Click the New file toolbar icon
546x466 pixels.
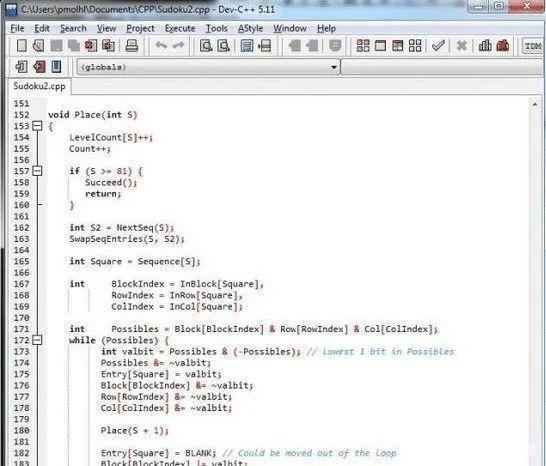(x=22, y=46)
